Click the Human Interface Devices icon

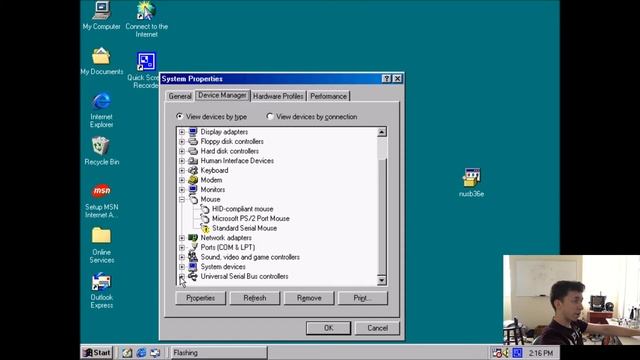click(x=193, y=161)
